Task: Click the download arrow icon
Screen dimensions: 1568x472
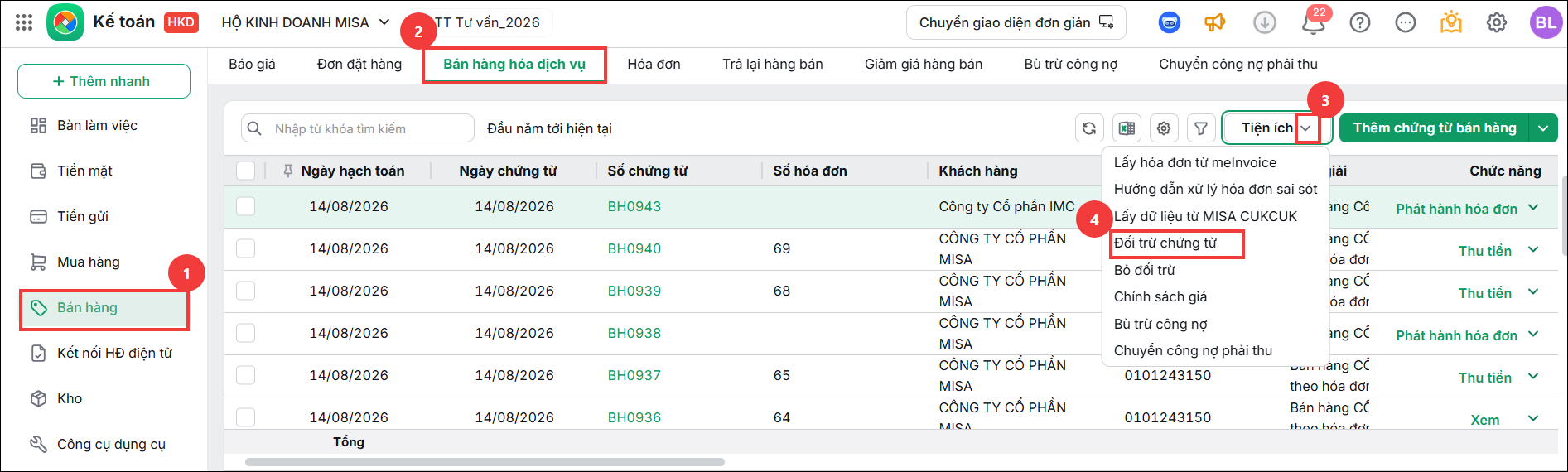Action: [1265, 23]
